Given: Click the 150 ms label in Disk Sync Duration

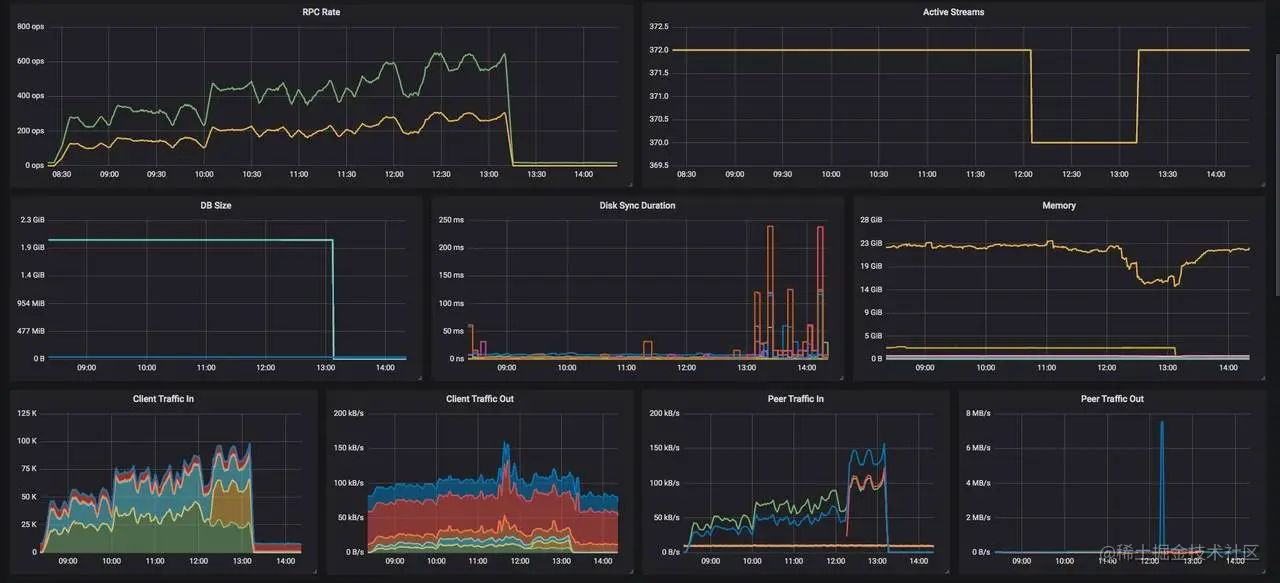Looking at the screenshot, I should click(452, 275).
